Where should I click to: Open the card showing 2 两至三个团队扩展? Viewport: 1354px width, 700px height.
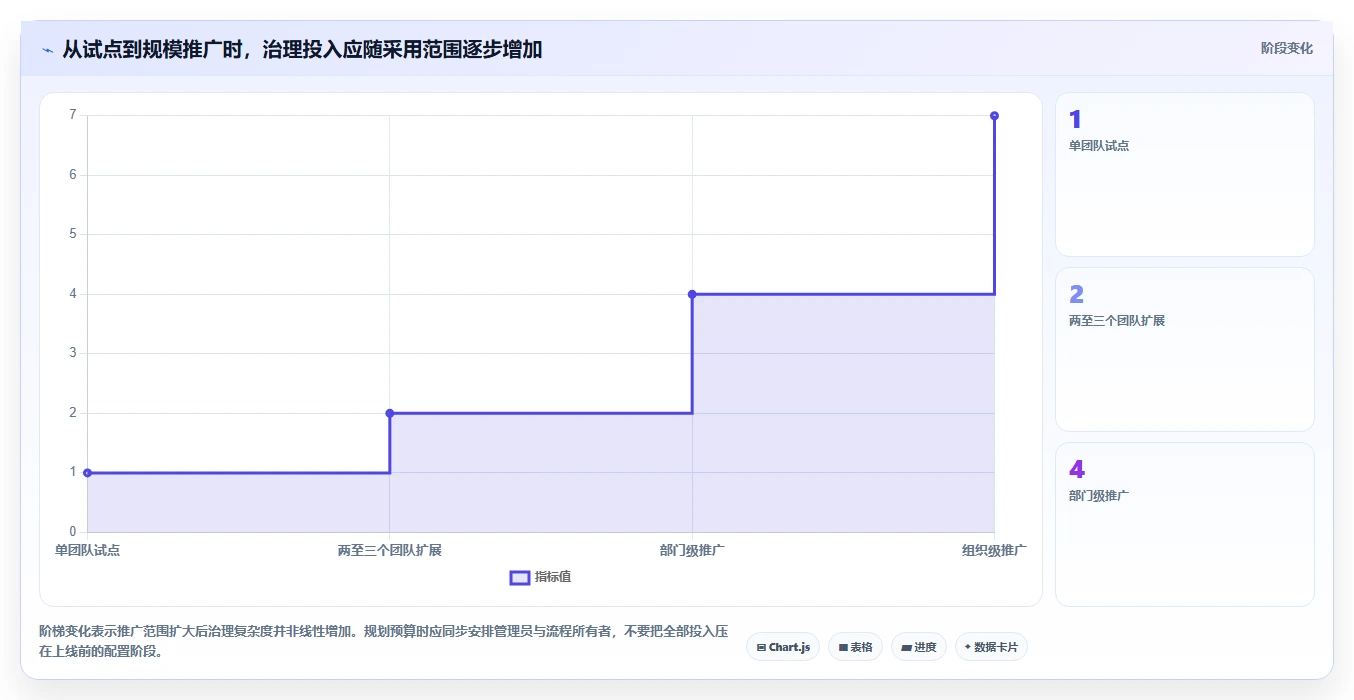1185,349
